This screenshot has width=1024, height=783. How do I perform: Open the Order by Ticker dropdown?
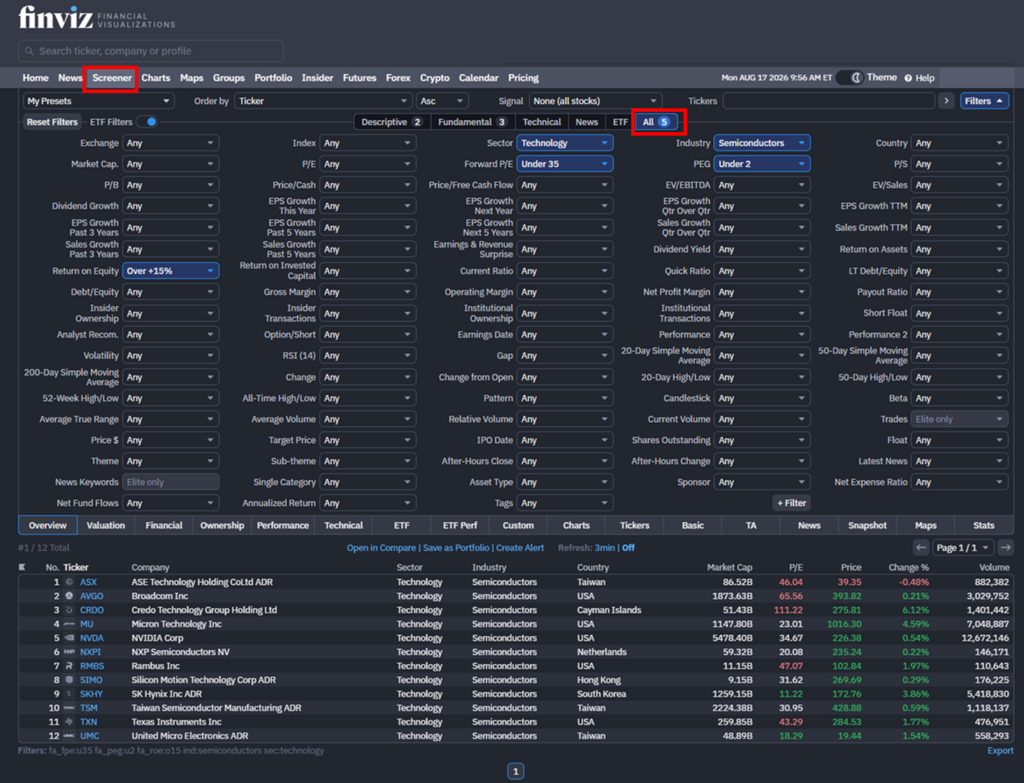click(322, 101)
